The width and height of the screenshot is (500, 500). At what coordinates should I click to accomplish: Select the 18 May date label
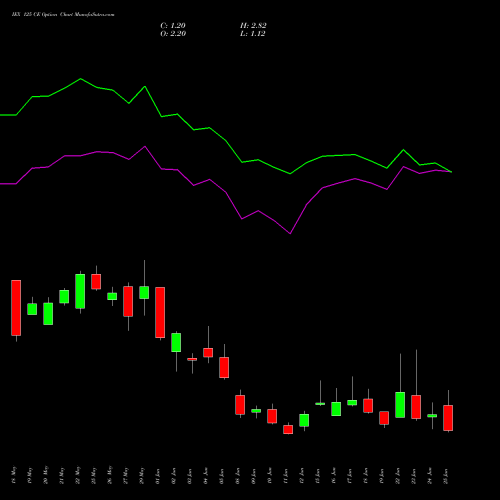(14, 475)
